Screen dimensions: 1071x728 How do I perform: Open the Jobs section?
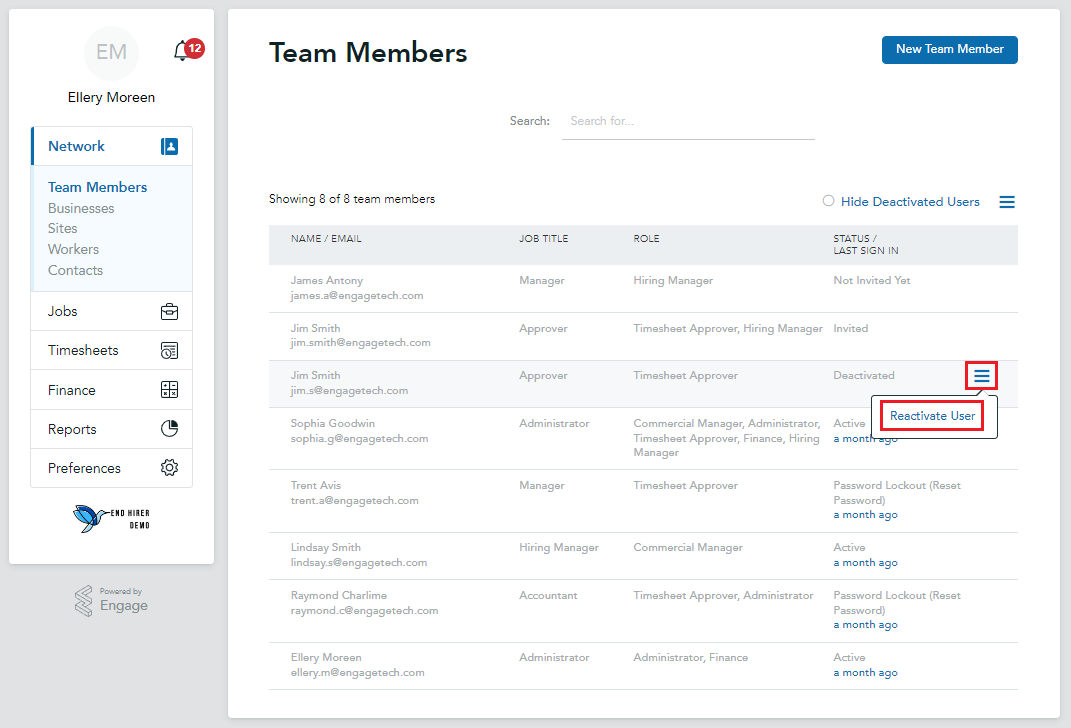112,311
